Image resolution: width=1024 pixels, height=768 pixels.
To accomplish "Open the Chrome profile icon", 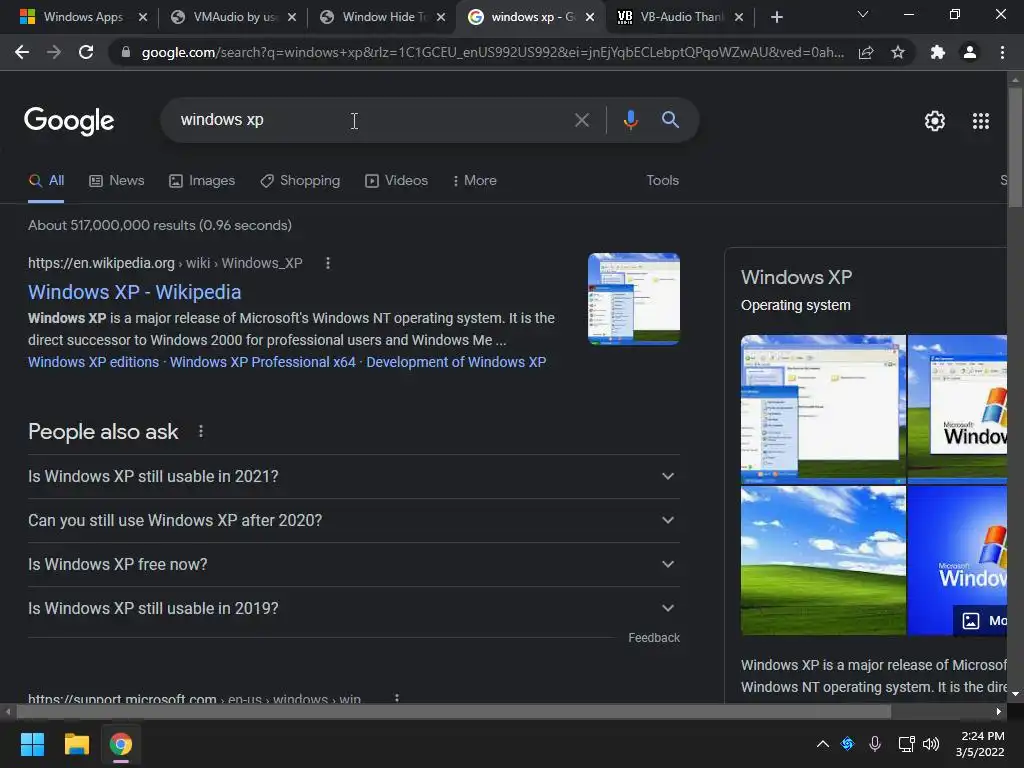I will tap(970, 52).
